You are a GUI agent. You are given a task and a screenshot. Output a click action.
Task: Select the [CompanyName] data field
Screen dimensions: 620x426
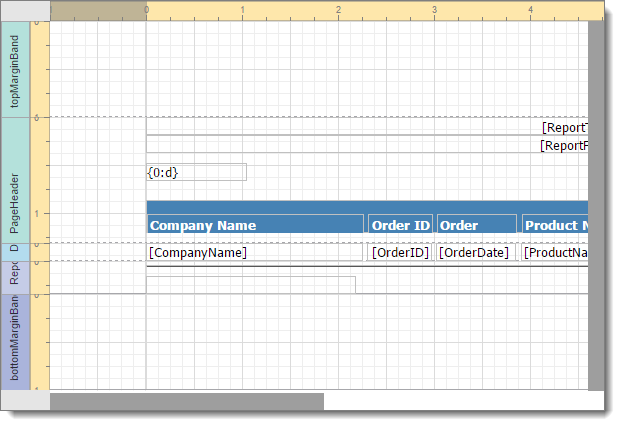coord(255,252)
